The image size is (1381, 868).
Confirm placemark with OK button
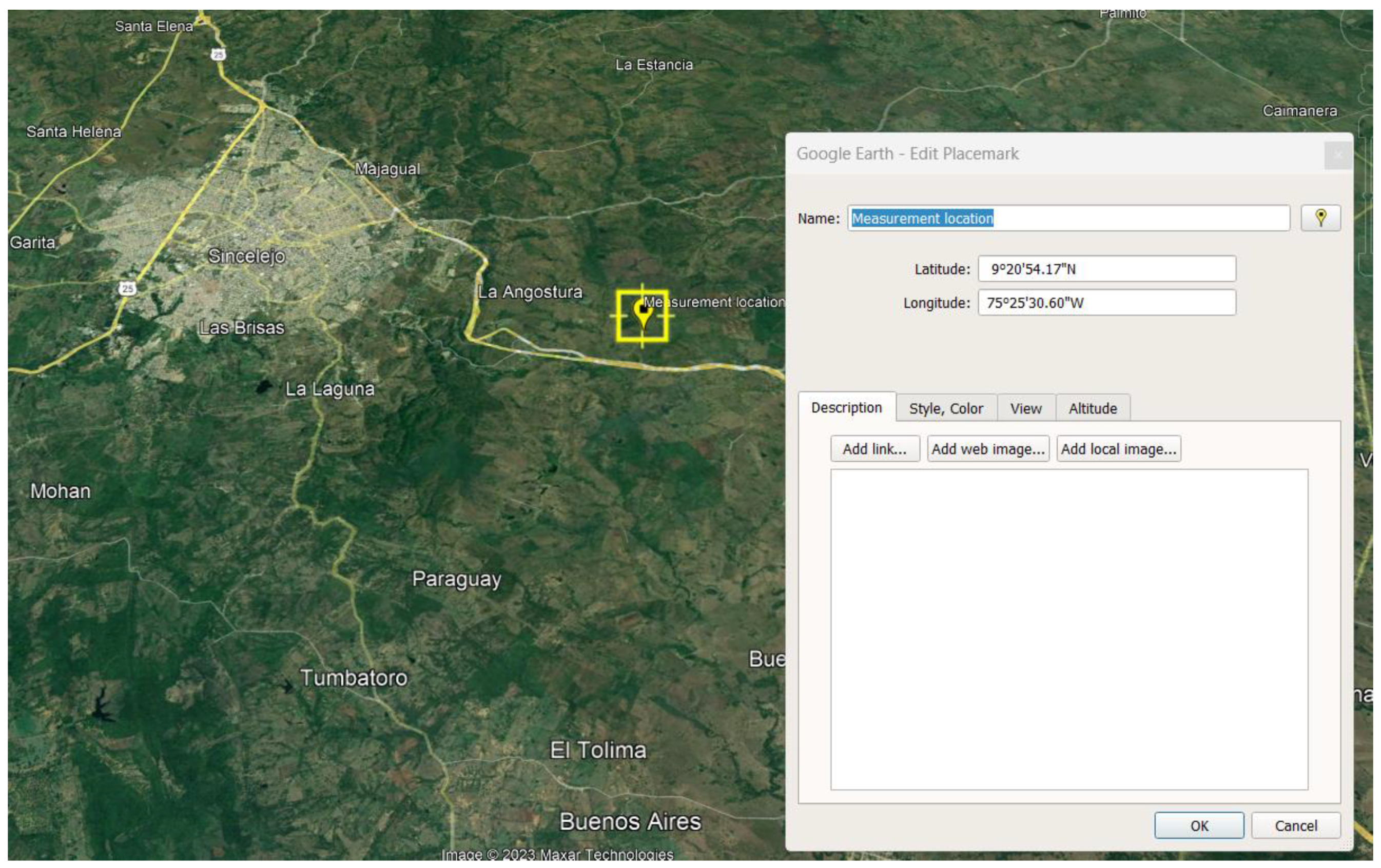[1199, 825]
